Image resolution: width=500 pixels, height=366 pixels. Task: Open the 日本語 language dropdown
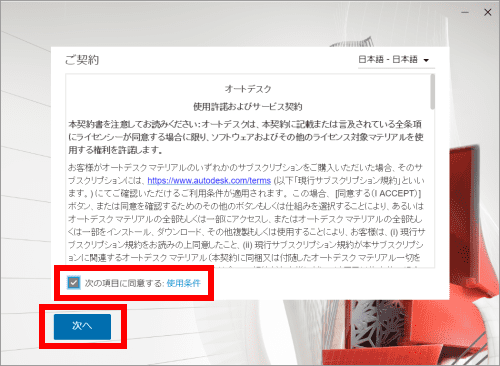tap(396, 60)
